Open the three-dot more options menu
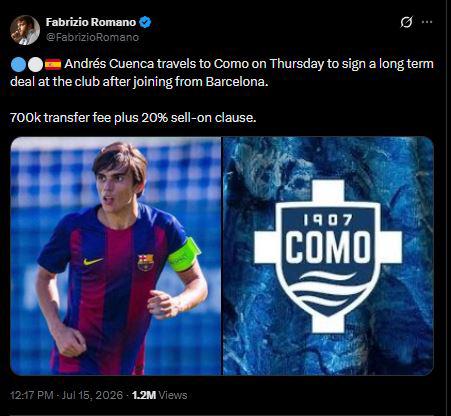The width and height of the screenshot is (451, 416). coord(427,22)
